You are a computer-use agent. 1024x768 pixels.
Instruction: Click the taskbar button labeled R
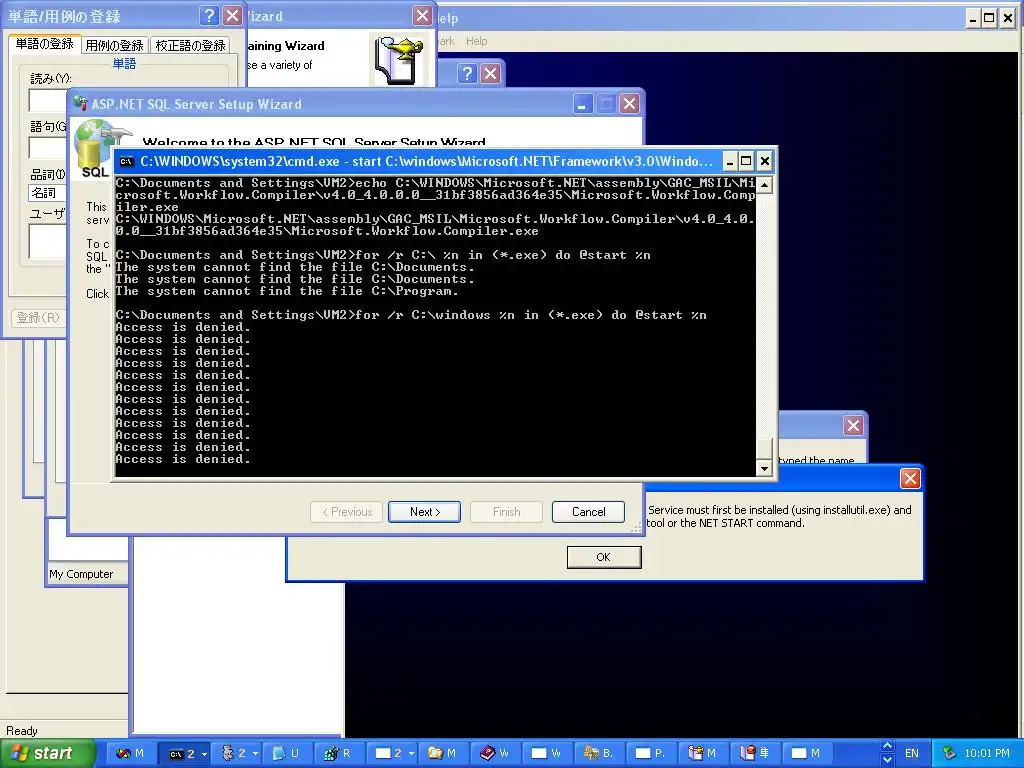(338, 754)
